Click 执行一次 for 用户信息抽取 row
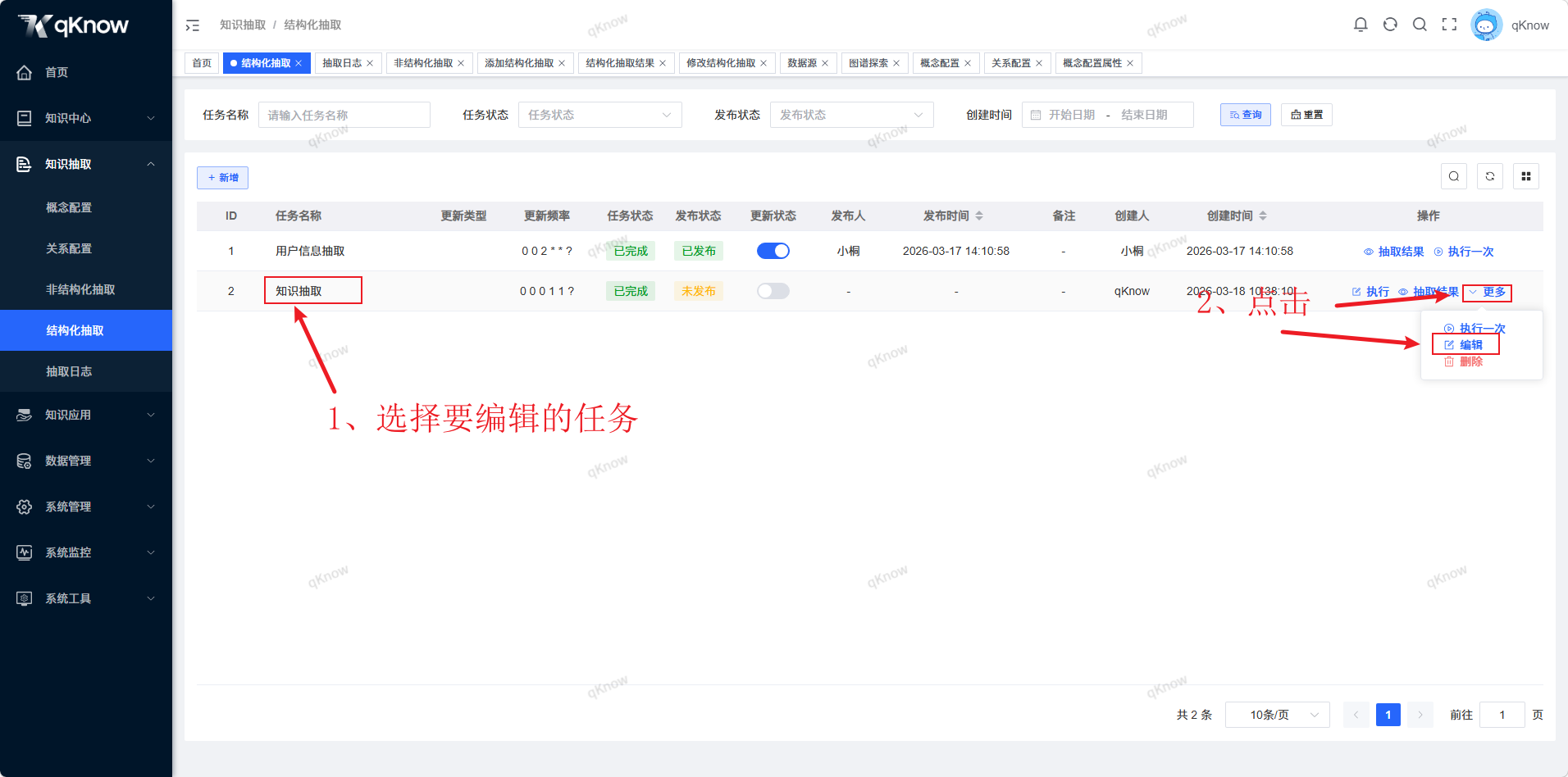The width and height of the screenshot is (1568, 777). (1464, 252)
